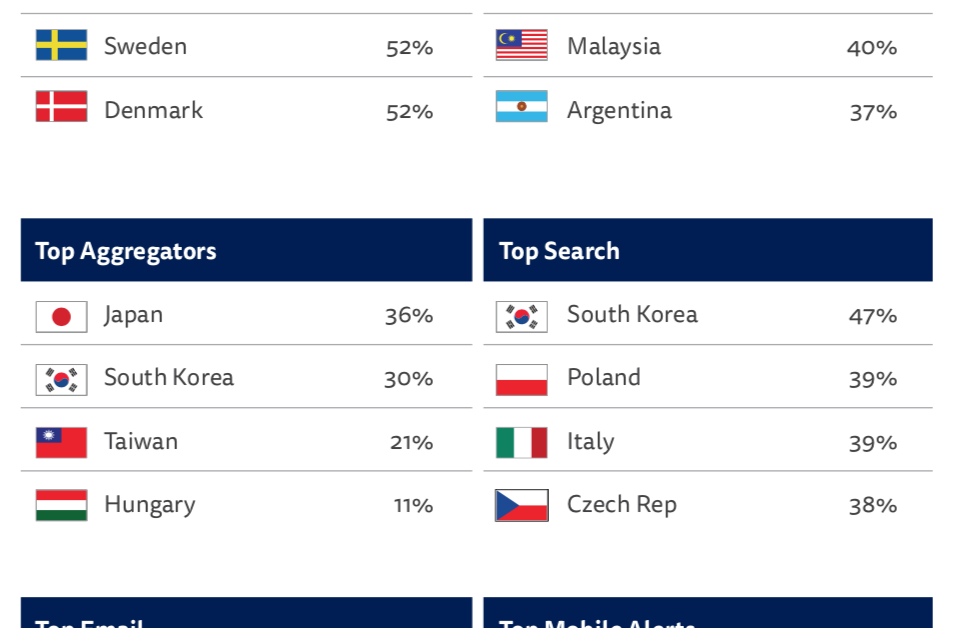Select the Top Search header
The image size is (958, 628).
click(708, 250)
